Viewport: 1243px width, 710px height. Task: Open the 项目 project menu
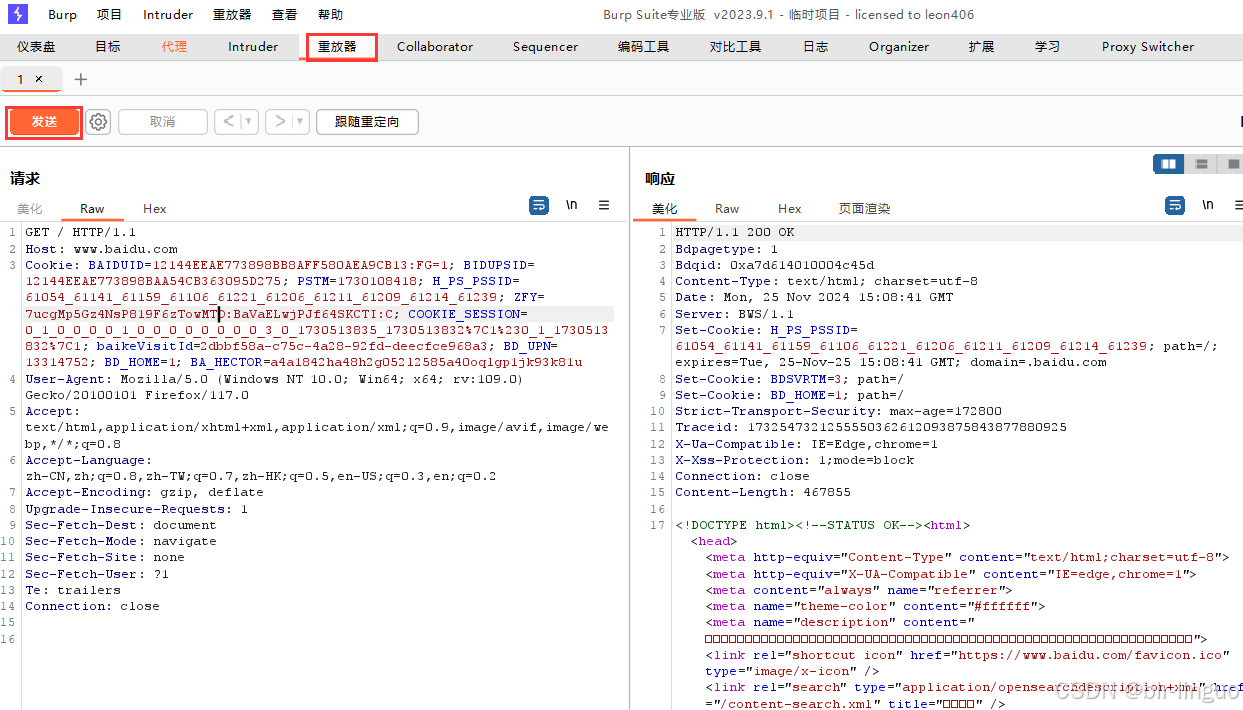click(109, 14)
